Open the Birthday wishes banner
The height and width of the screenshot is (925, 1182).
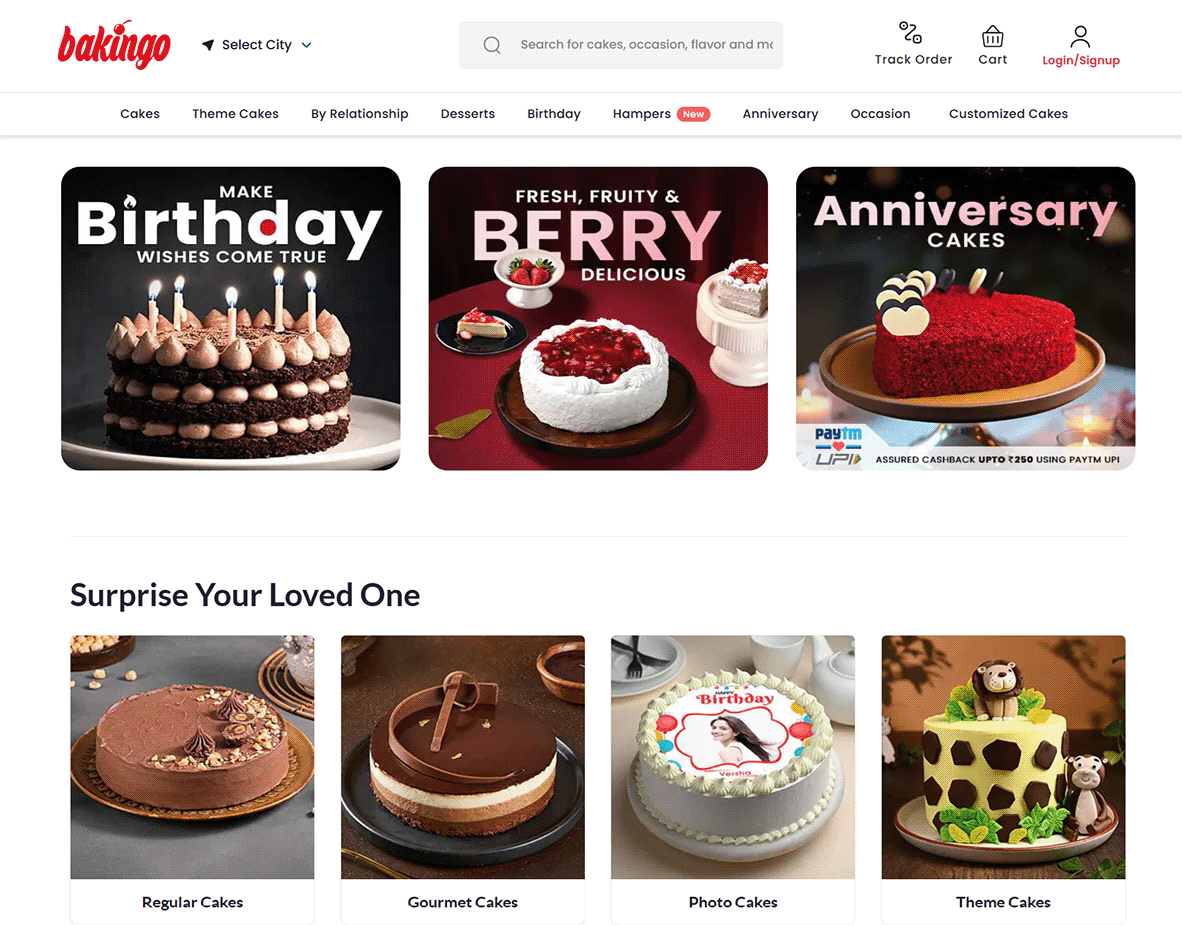231,318
